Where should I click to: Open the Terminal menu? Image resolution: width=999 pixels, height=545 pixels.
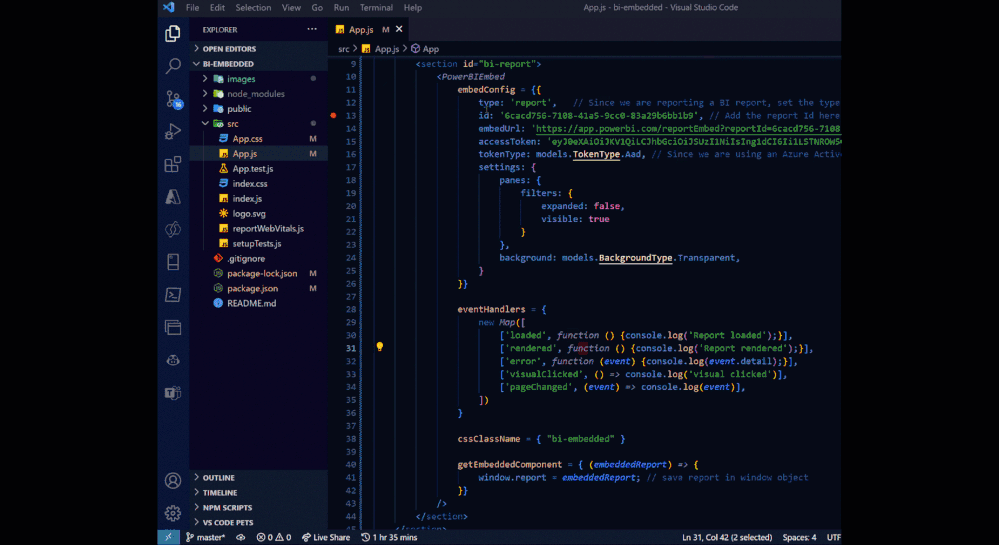[376, 8]
